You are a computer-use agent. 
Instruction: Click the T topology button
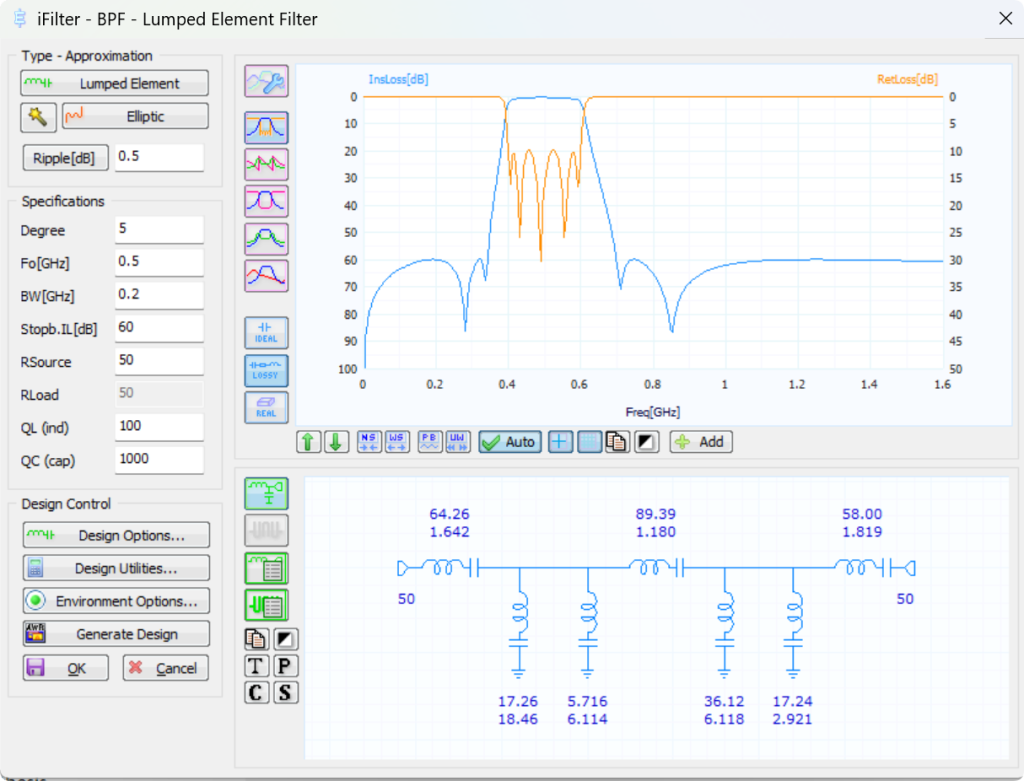coord(256,665)
